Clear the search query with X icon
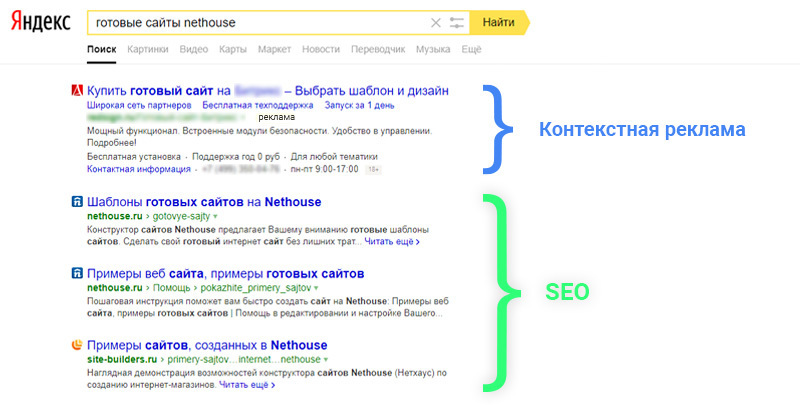Screen dimensions: 800x408 [436, 22]
